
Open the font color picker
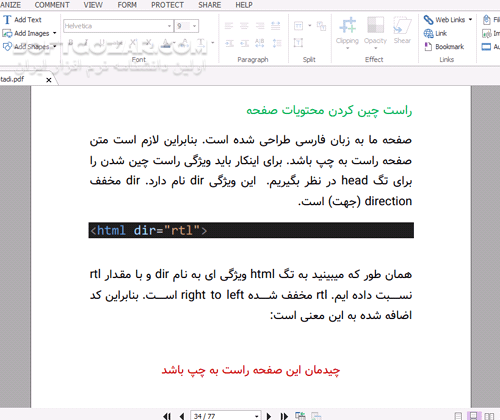pos(166,43)
